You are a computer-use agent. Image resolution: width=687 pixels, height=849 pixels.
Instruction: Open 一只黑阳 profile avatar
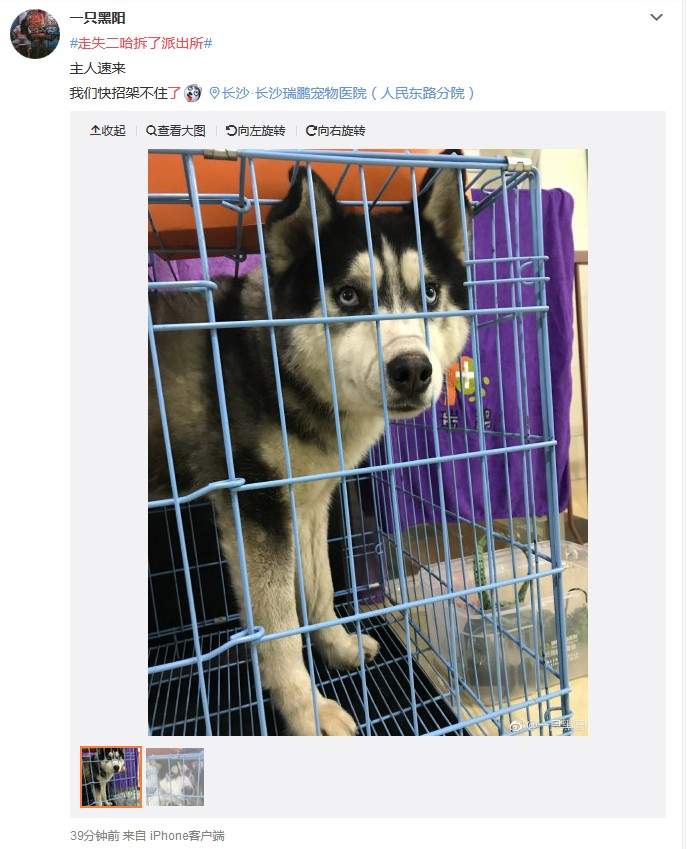pos(35,34)
